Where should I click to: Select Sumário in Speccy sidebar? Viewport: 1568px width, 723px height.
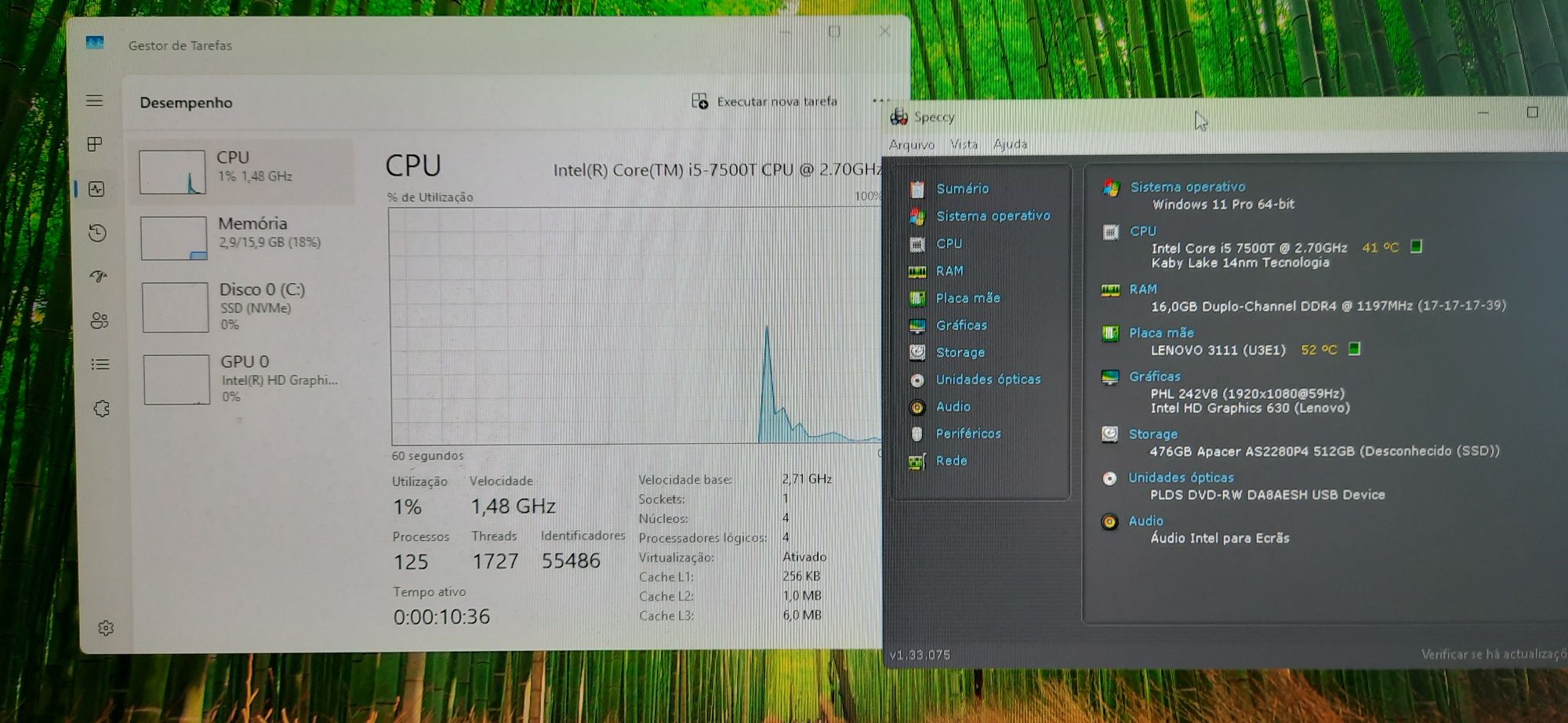click(x=962, y=188)
